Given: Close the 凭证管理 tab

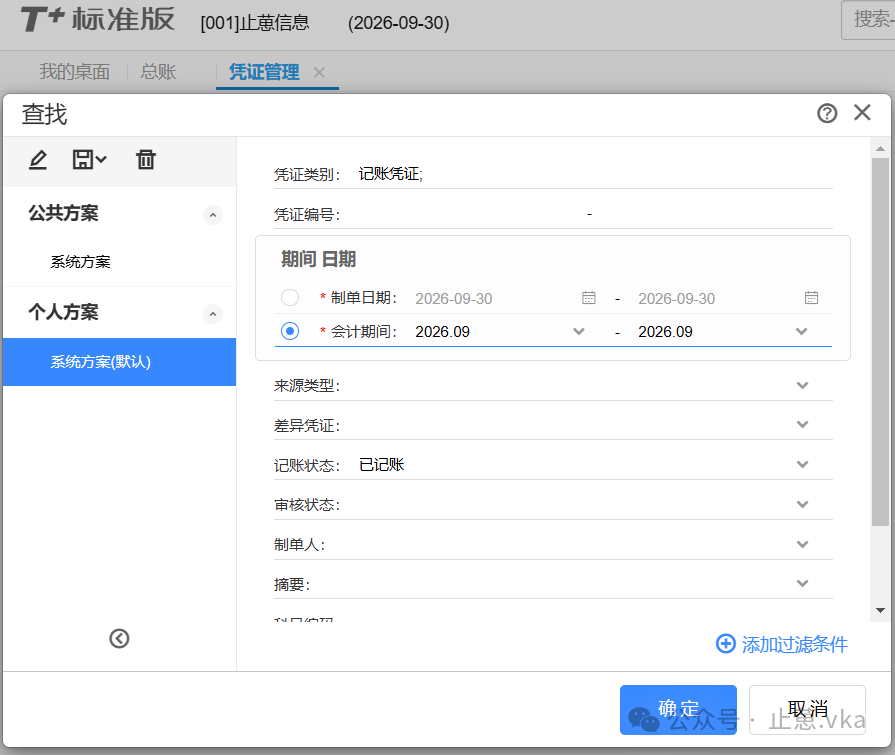Looking at the screenshot, I should pyautogui.click(x=319, y=72).
